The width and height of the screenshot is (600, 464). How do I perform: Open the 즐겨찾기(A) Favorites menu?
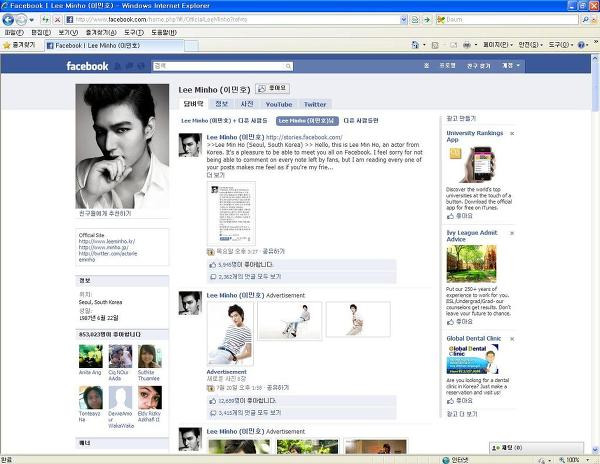[x=101, y=33]
